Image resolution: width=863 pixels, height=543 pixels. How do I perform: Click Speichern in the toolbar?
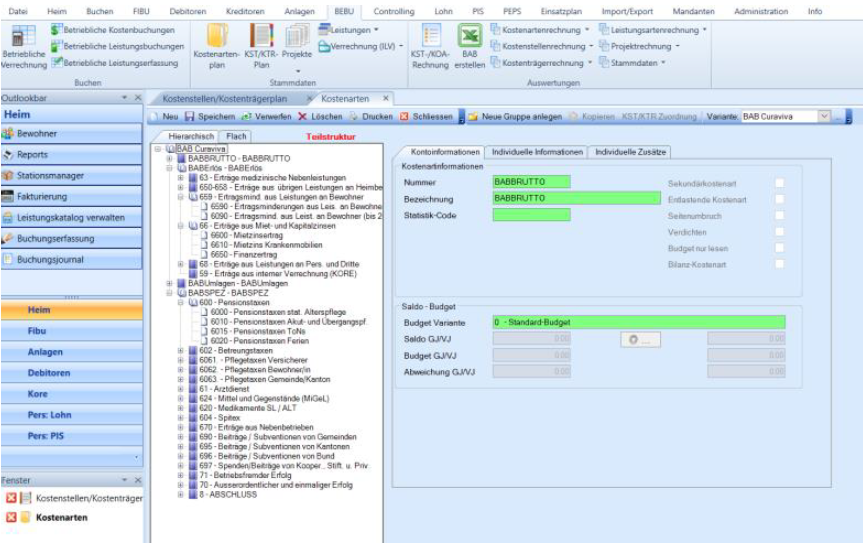(x=210, y=117)
